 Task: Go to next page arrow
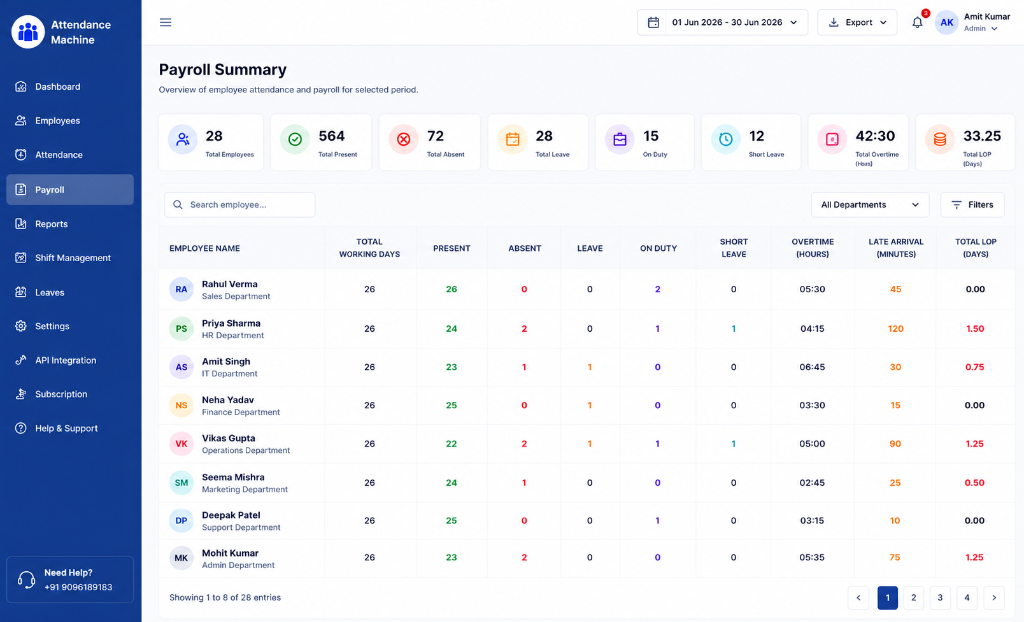(994, 597)
